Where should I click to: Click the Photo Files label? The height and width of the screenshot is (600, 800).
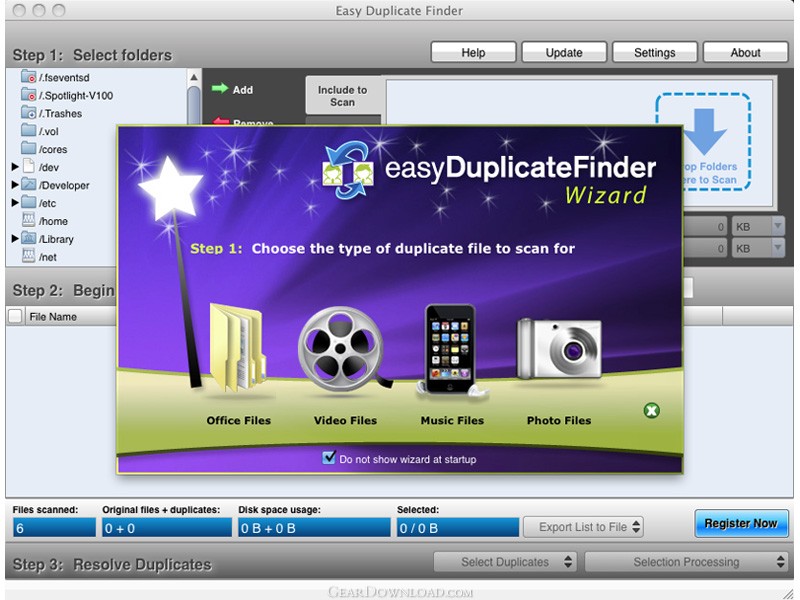[559, 420]
